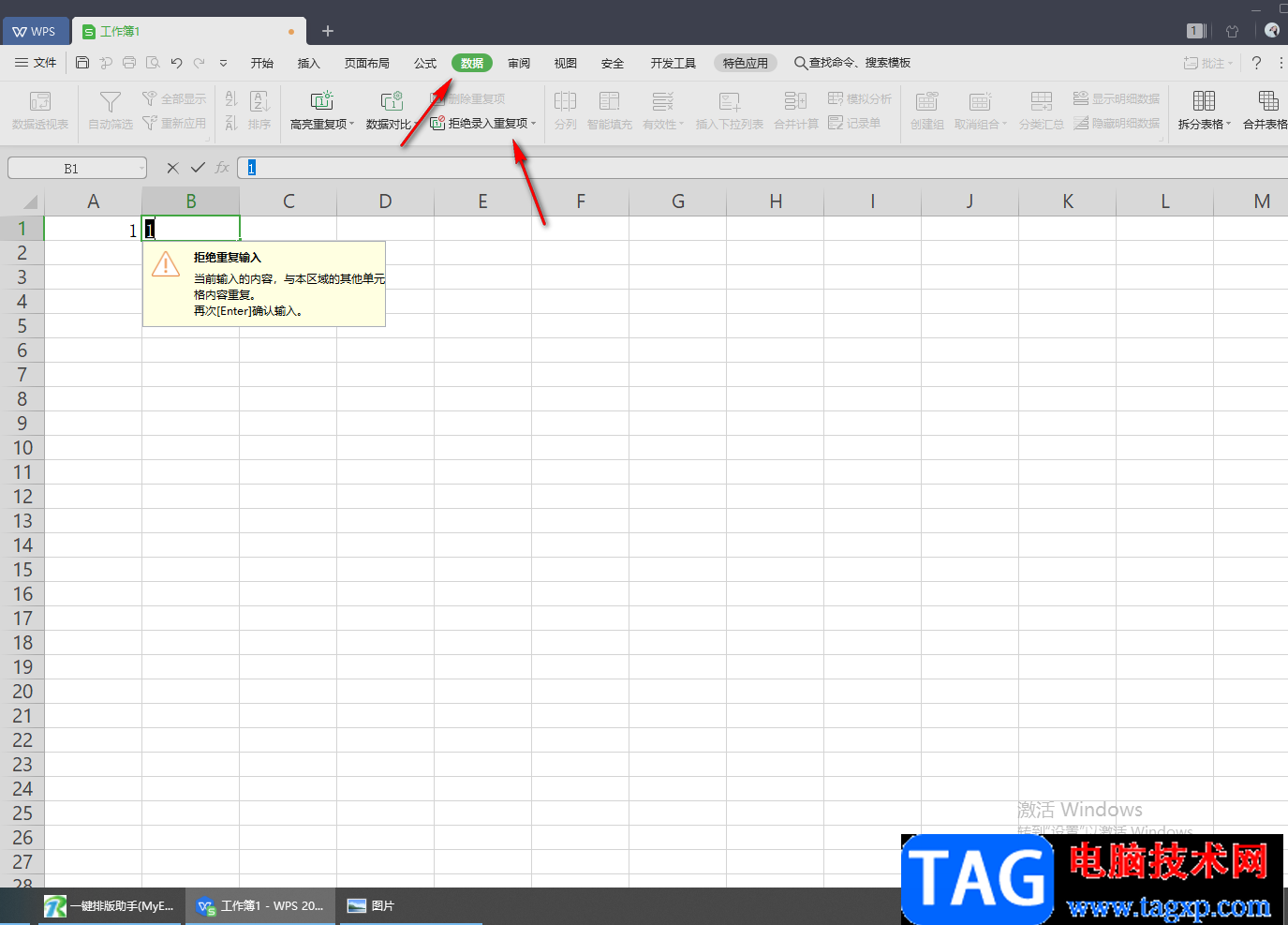The image size is (1288, 925).
Task: Click the Print icon in quick toolbar
Action: click(x=129, y=63)
